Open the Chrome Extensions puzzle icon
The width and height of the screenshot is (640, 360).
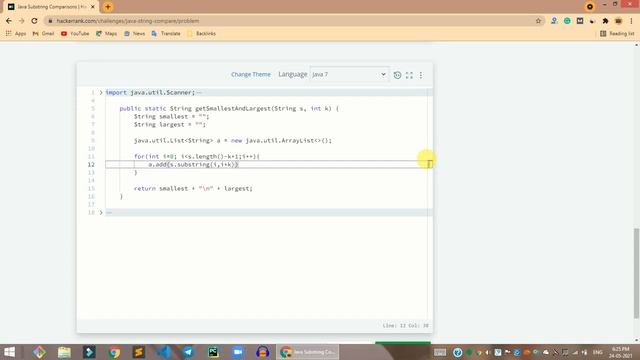[x=605, y=21]
